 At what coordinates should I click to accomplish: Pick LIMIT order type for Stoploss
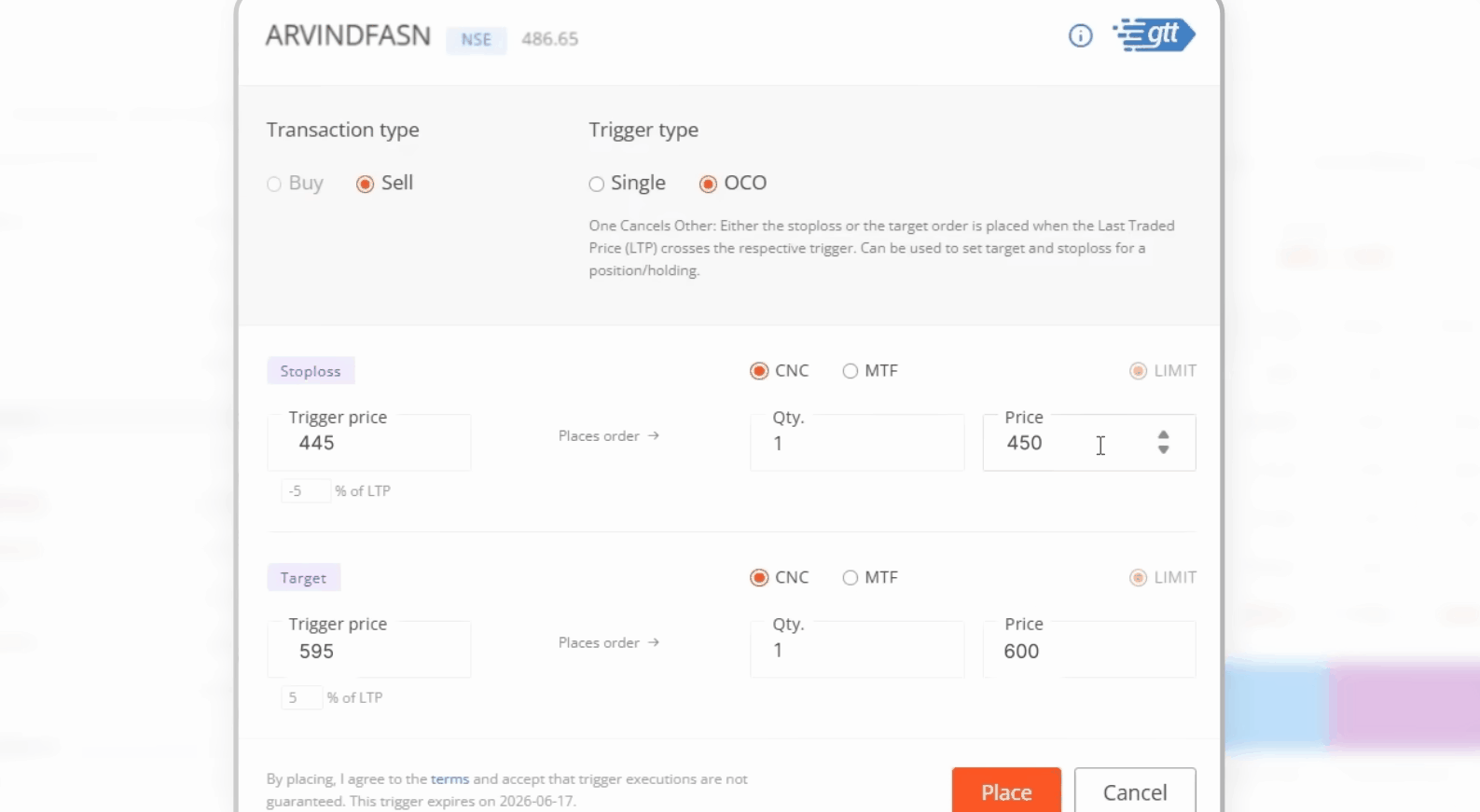pos(1138,371)
